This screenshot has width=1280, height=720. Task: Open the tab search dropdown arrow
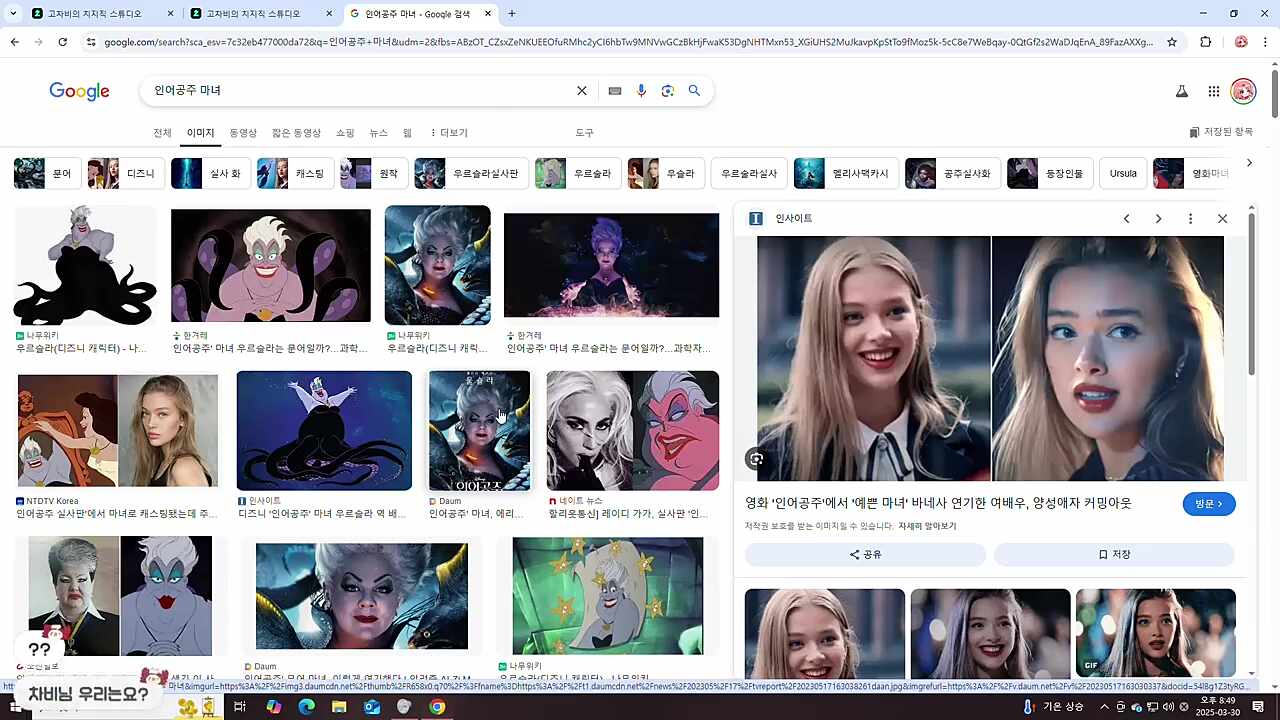tap(13, 14)
